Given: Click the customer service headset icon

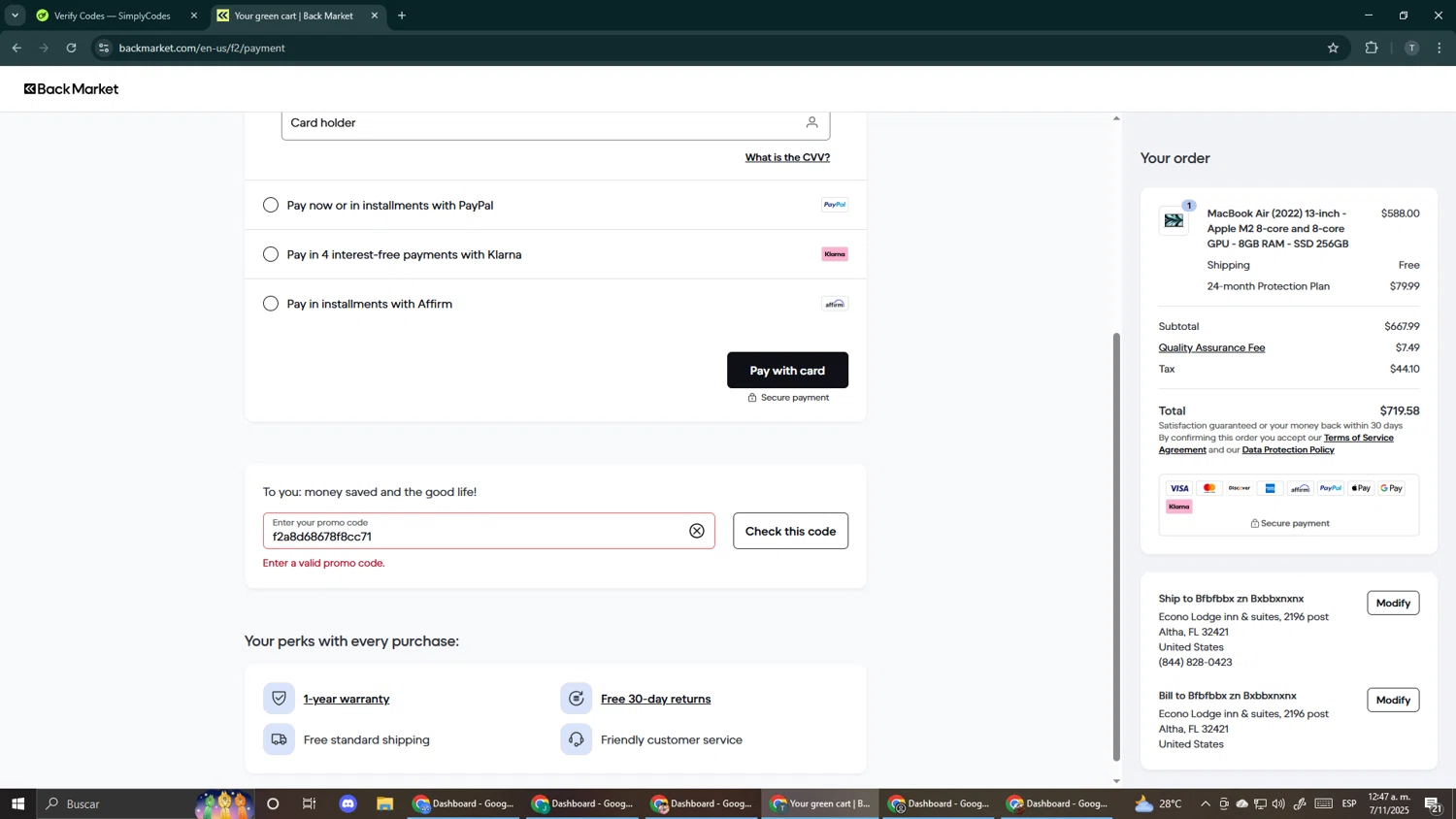Looking at the screenshot, I should (576, 739).
